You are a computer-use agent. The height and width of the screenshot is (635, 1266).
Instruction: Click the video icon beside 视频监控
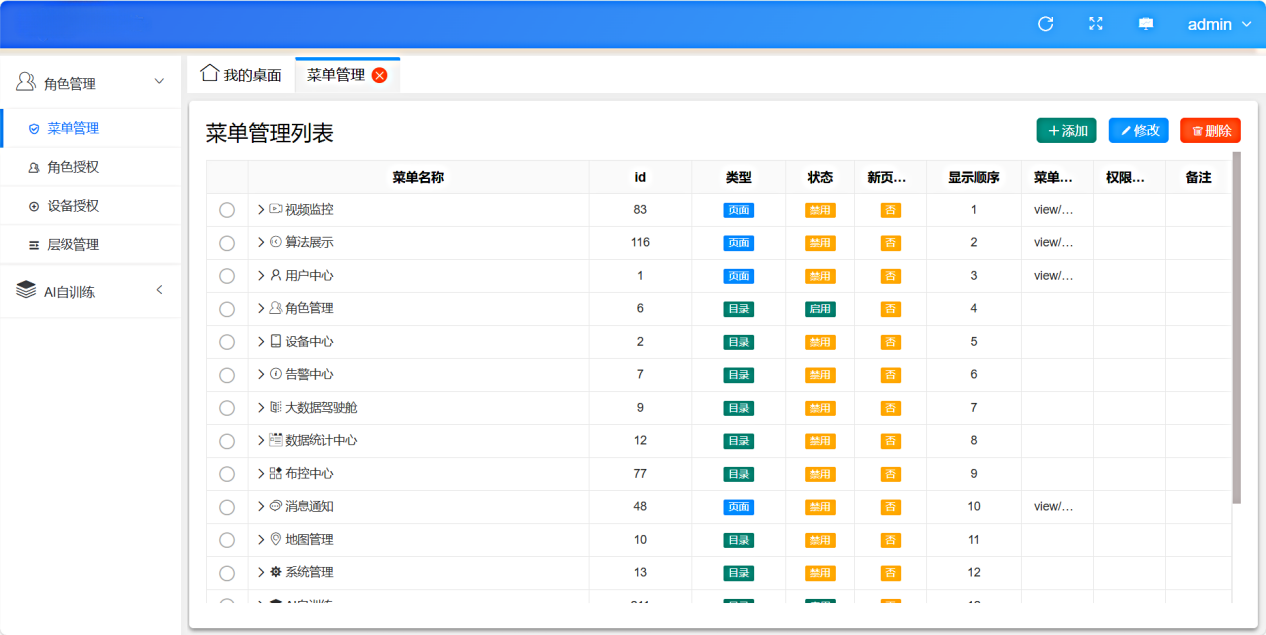tap(276, 209)
